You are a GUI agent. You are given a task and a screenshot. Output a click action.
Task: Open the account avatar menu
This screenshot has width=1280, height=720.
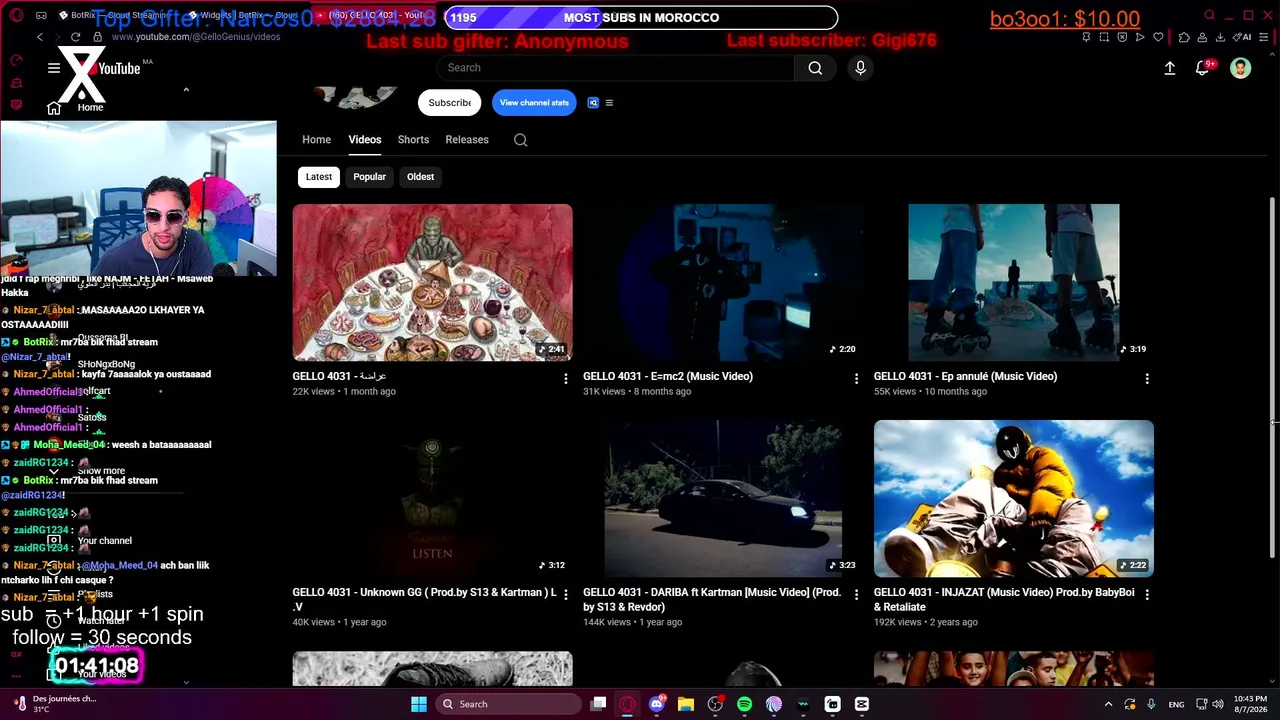click(x=1240, y=68)
